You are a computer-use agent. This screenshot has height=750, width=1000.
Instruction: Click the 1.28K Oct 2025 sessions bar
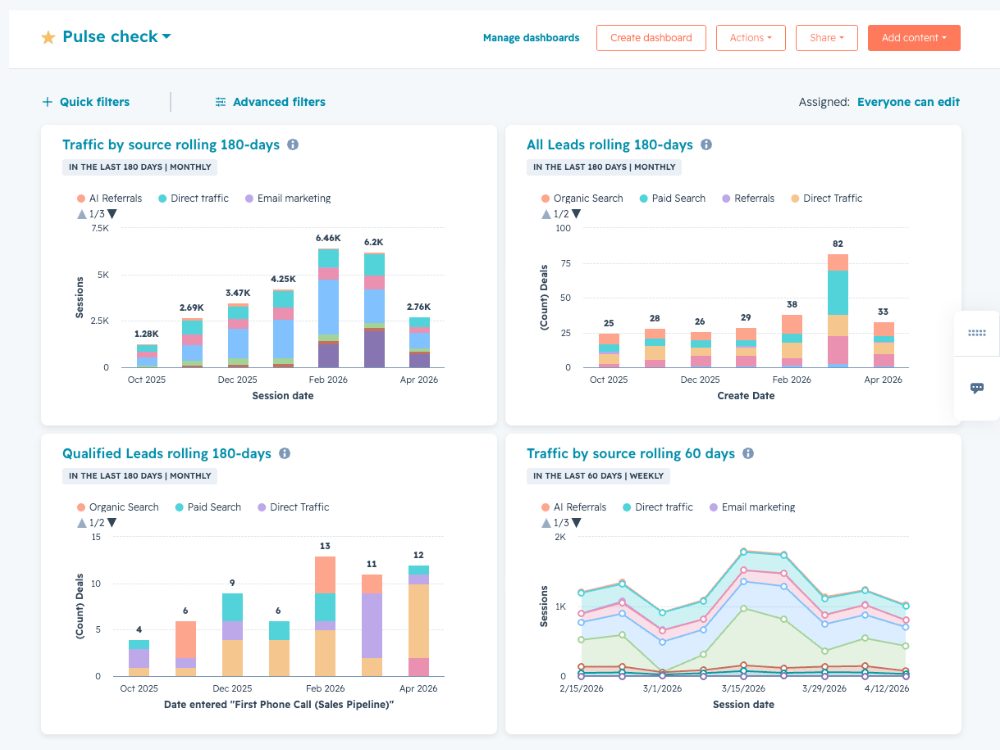point(147,356)
